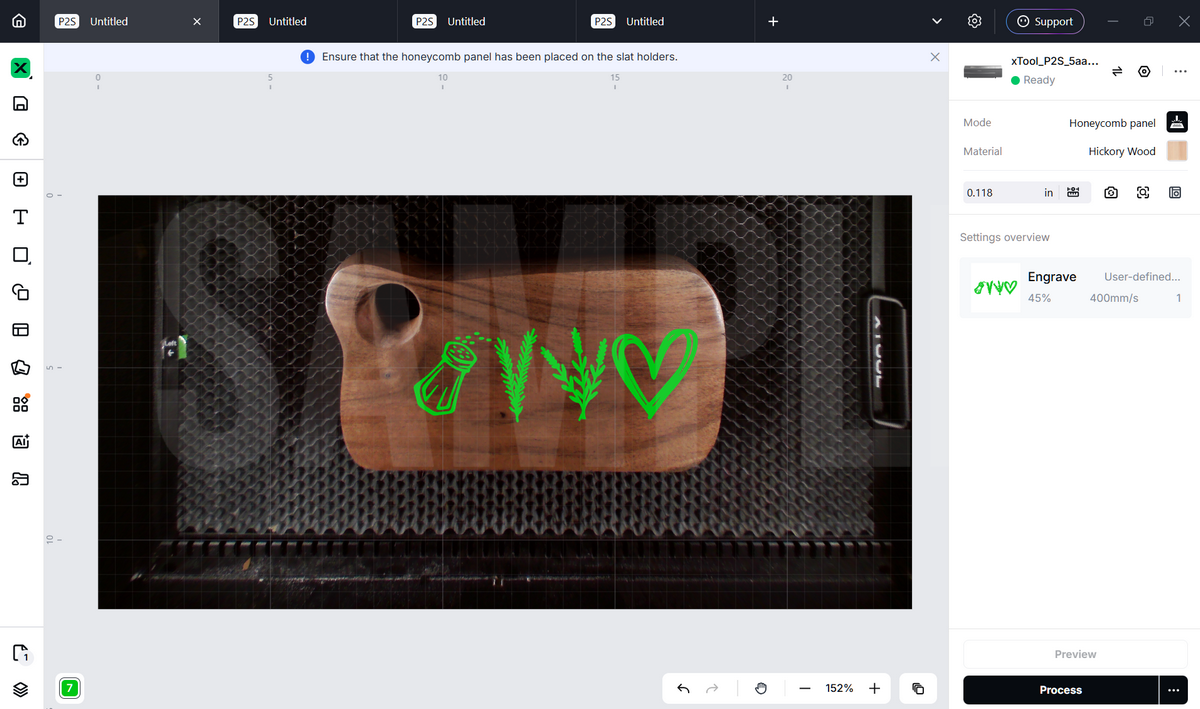Open the canvas pages icon
This screenshot has width=1200, height=709.
(x=21, y=654)
